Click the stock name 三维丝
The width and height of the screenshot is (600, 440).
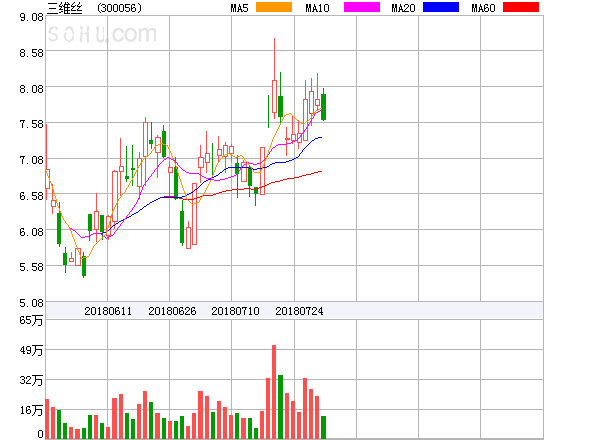[x=65, y=8]
